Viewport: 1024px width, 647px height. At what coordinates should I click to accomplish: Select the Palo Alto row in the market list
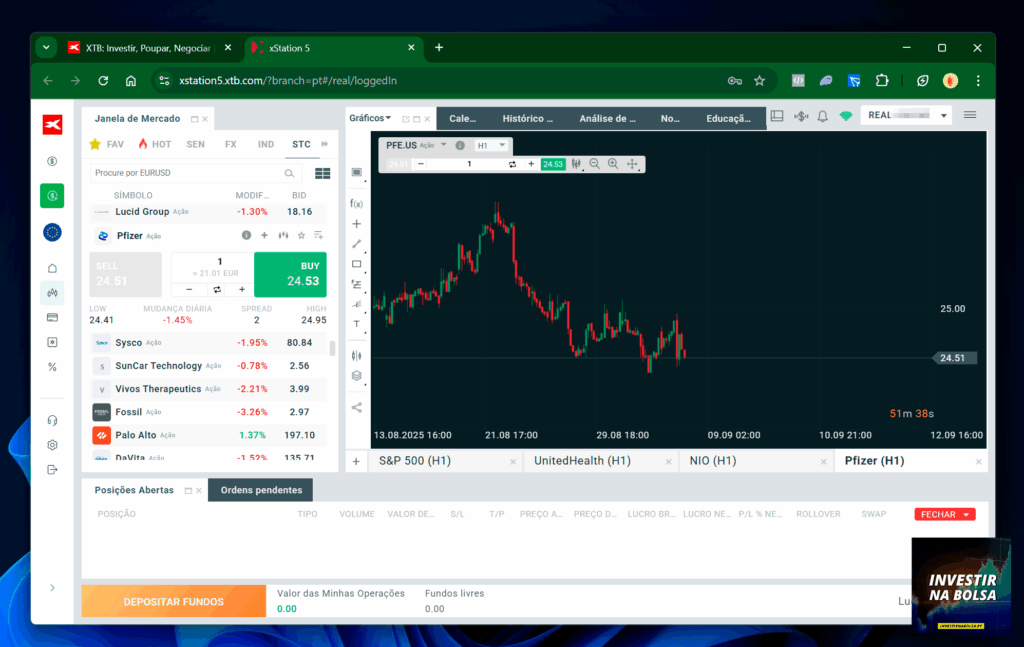(208, 435)
